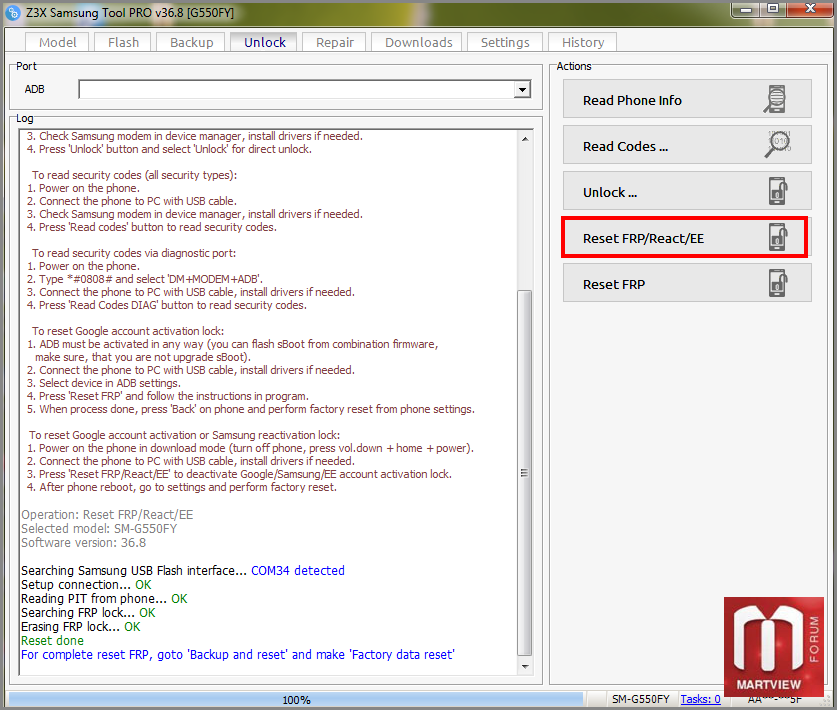
Task: Maximize the Z3X Samsung Tool window
Action: click(773, 9)
